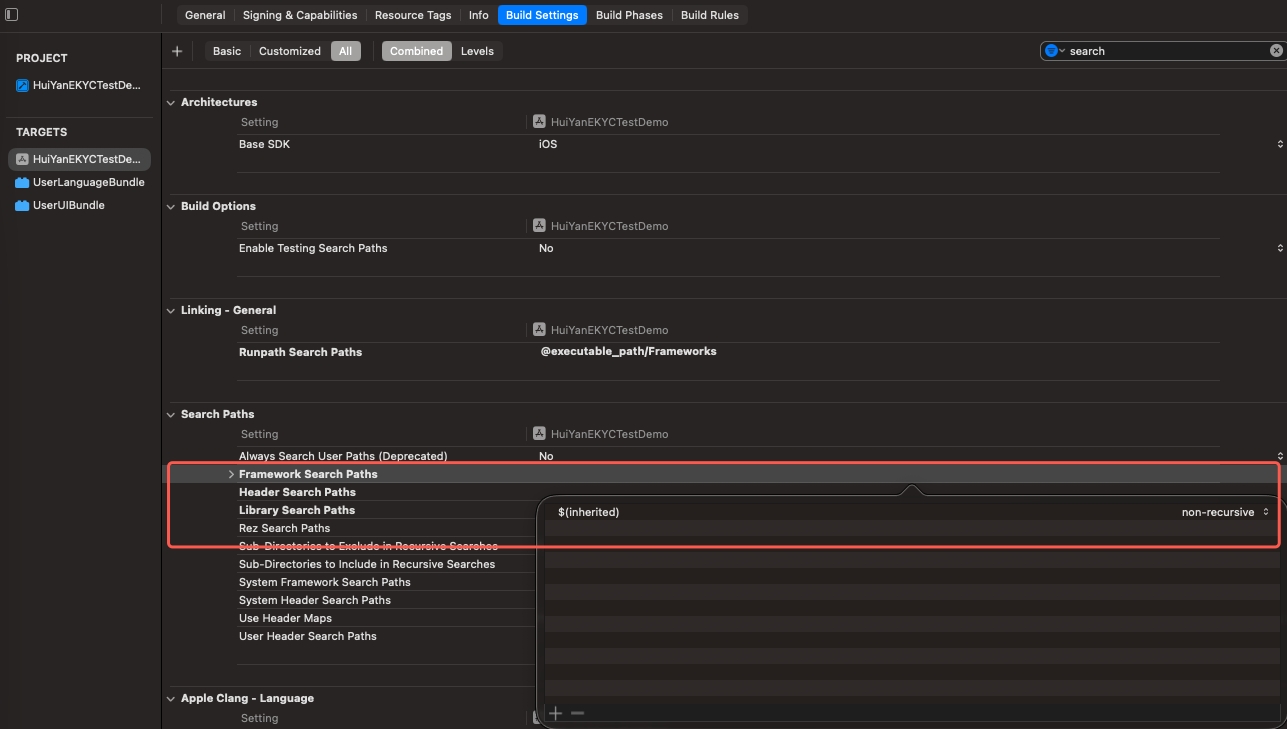This screenshot has height=729, width=1287.
Task: Select the Base SDK setting name
Action: pyautogui.click(x=264, y=144)
